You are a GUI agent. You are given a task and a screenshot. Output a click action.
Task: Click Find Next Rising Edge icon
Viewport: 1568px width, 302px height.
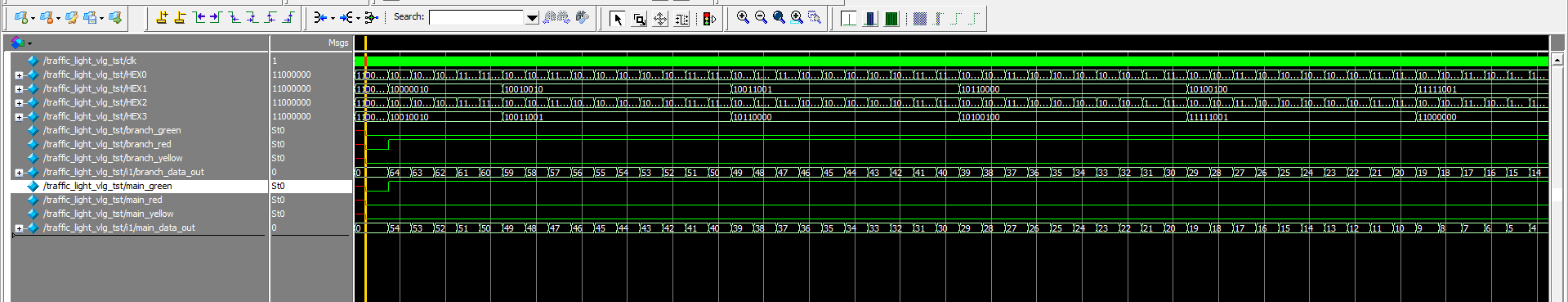click(288, 17)
